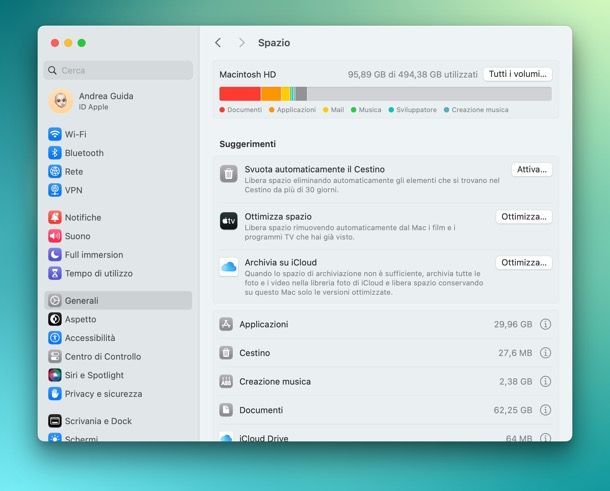Click the 62,25 GB Documenti size value
610x491 pixels.
[x=513, y=410]
